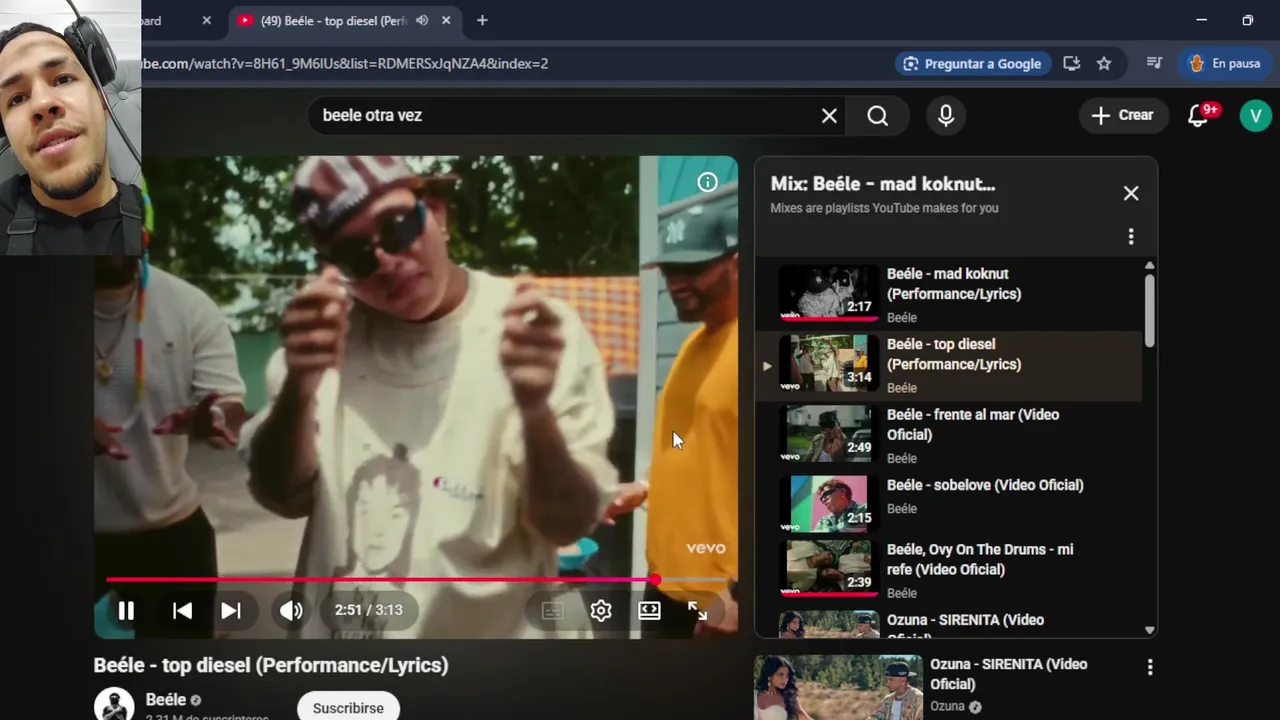Play 'Beéle - sobelove (Video Oficial)'
Image resolution: width=1280 pixels, height=720 pixels.
click(x=985, y=485)
